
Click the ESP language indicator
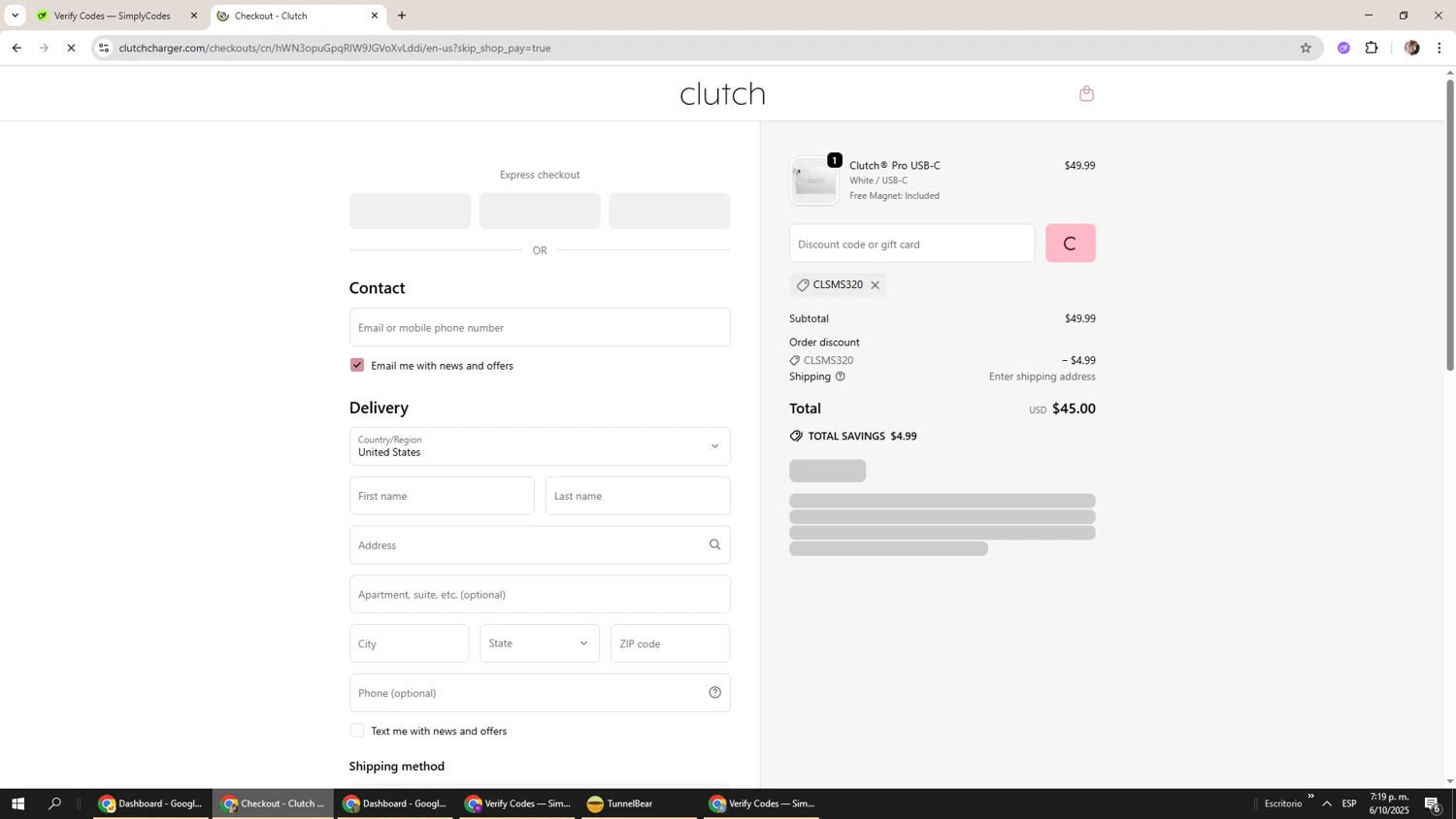coord(1349,803)
